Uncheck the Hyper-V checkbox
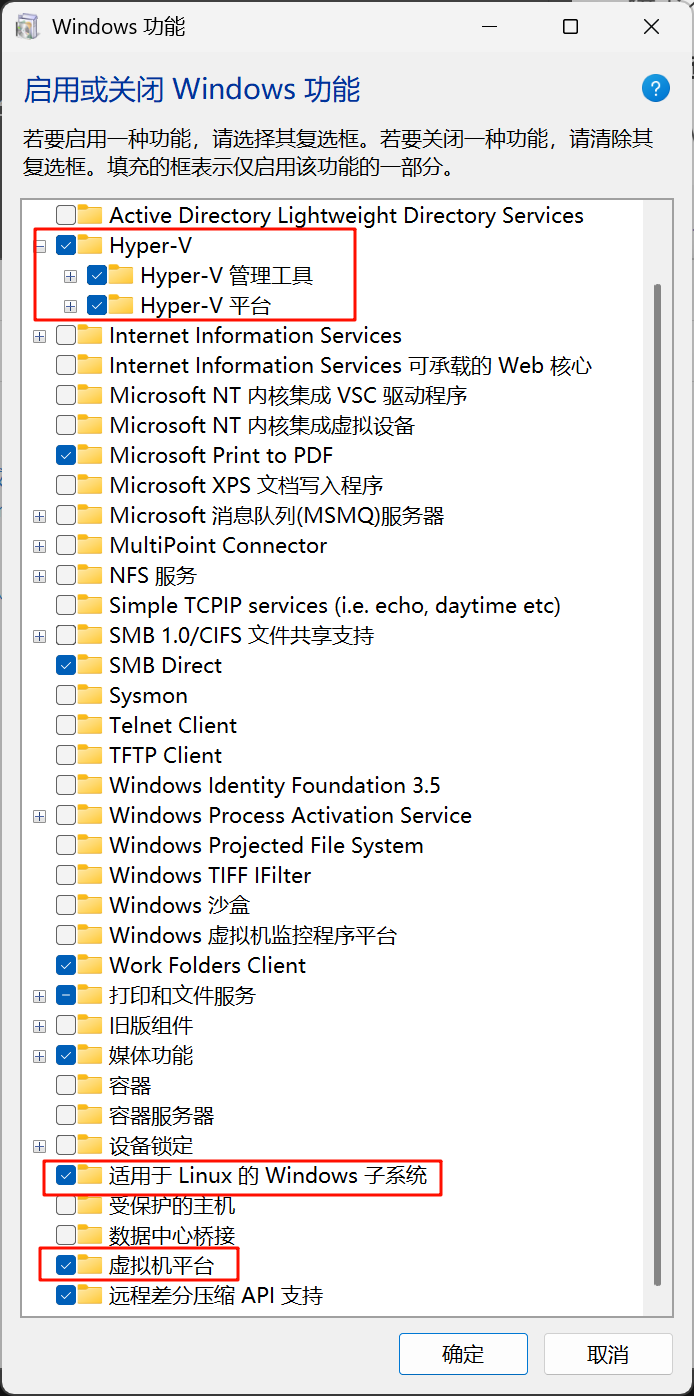This screenshot has height=1396, width=694. (x=66, y=245)
